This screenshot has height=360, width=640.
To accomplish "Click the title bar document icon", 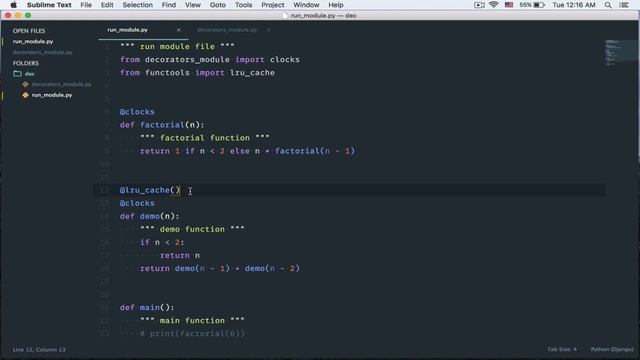I will (285, 16).
